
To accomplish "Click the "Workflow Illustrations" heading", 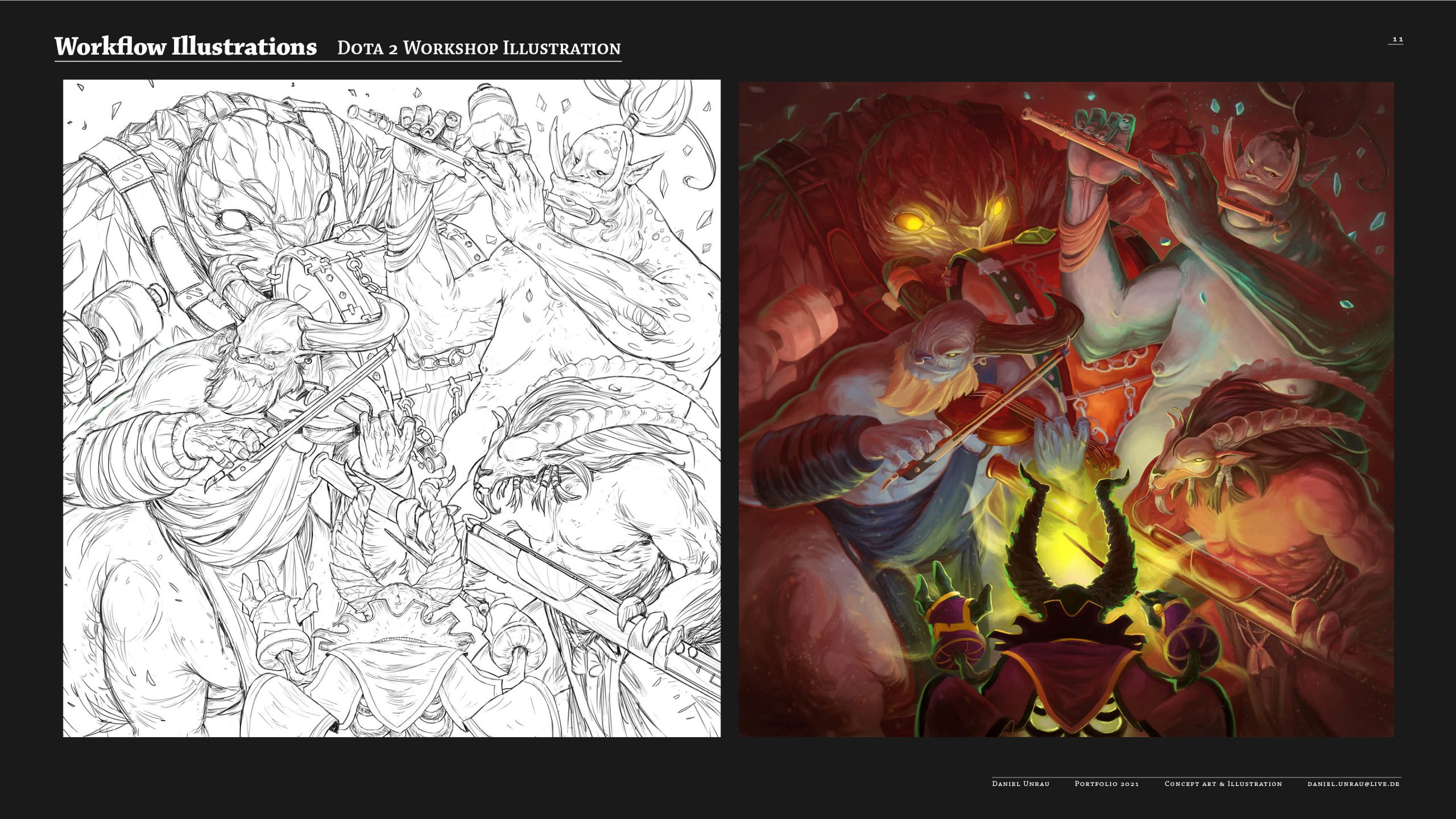I will [185, 47].
